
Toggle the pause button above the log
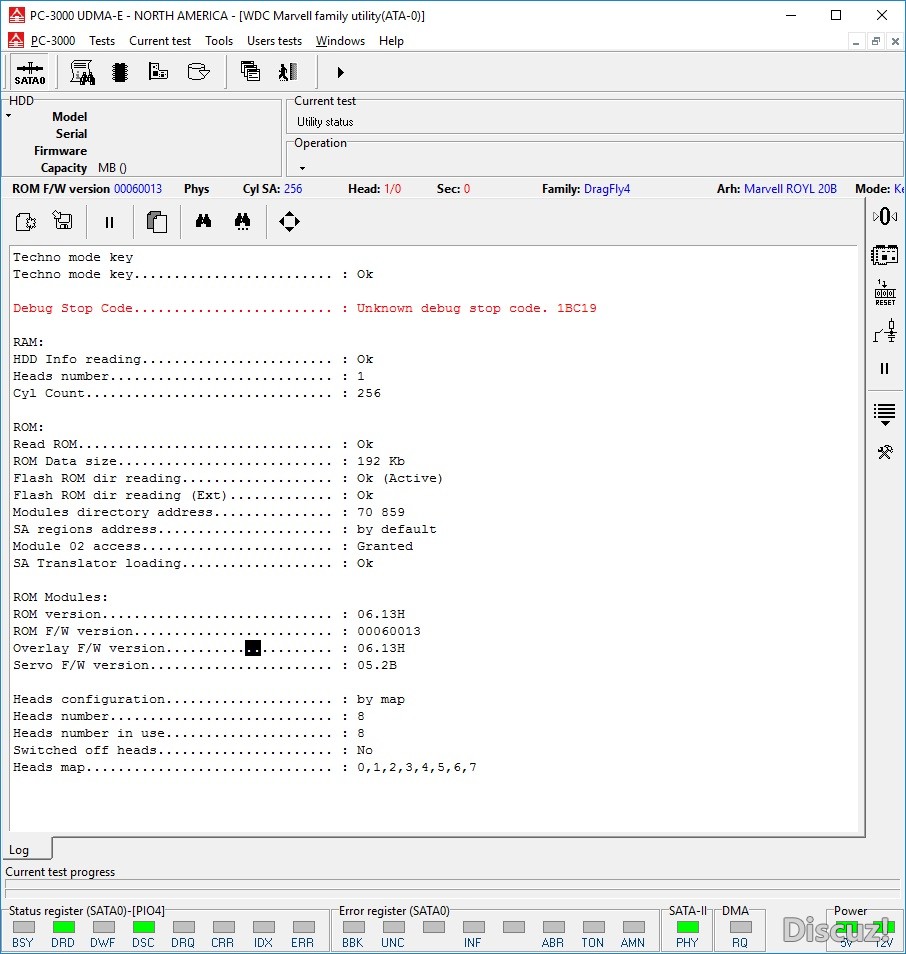click(x=110, y=222)
